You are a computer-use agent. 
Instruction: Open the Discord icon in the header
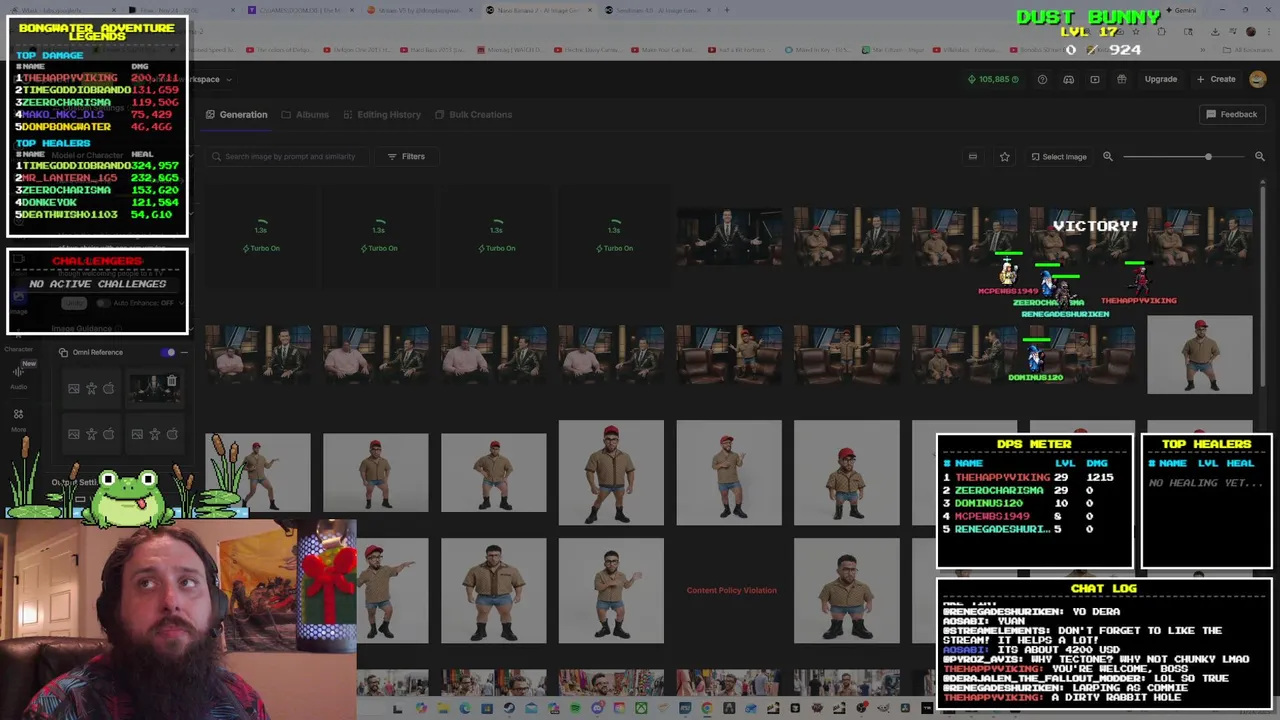[1068, 79]
